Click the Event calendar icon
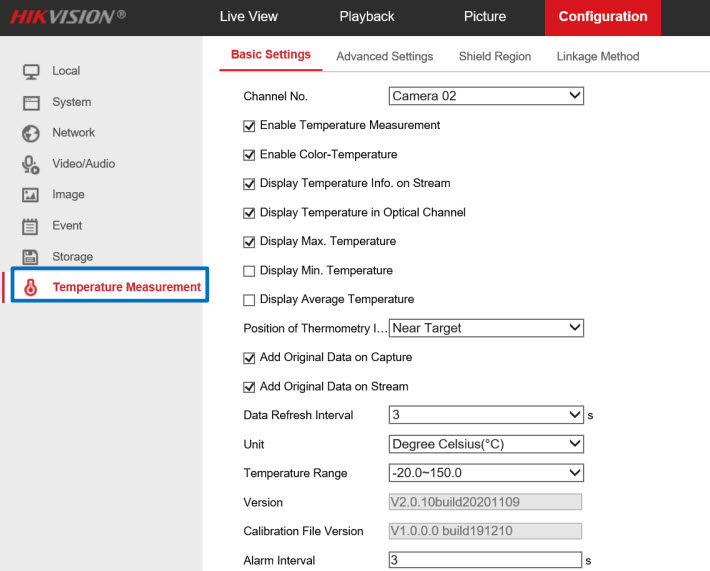 pyautogui.click(x=31, y=226)
